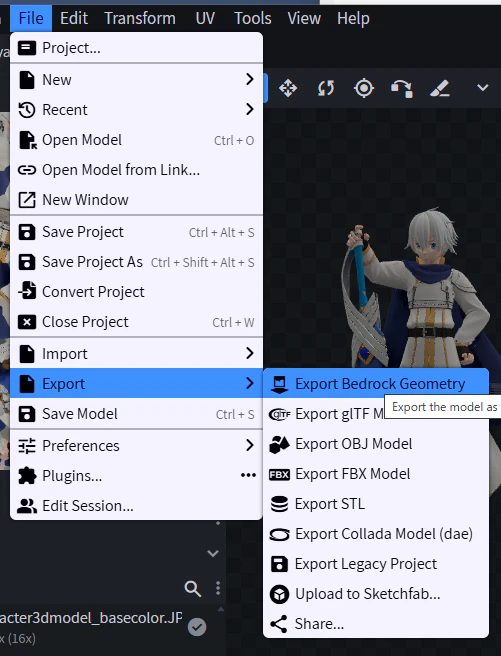Select Export STL option

coord(376,504)
